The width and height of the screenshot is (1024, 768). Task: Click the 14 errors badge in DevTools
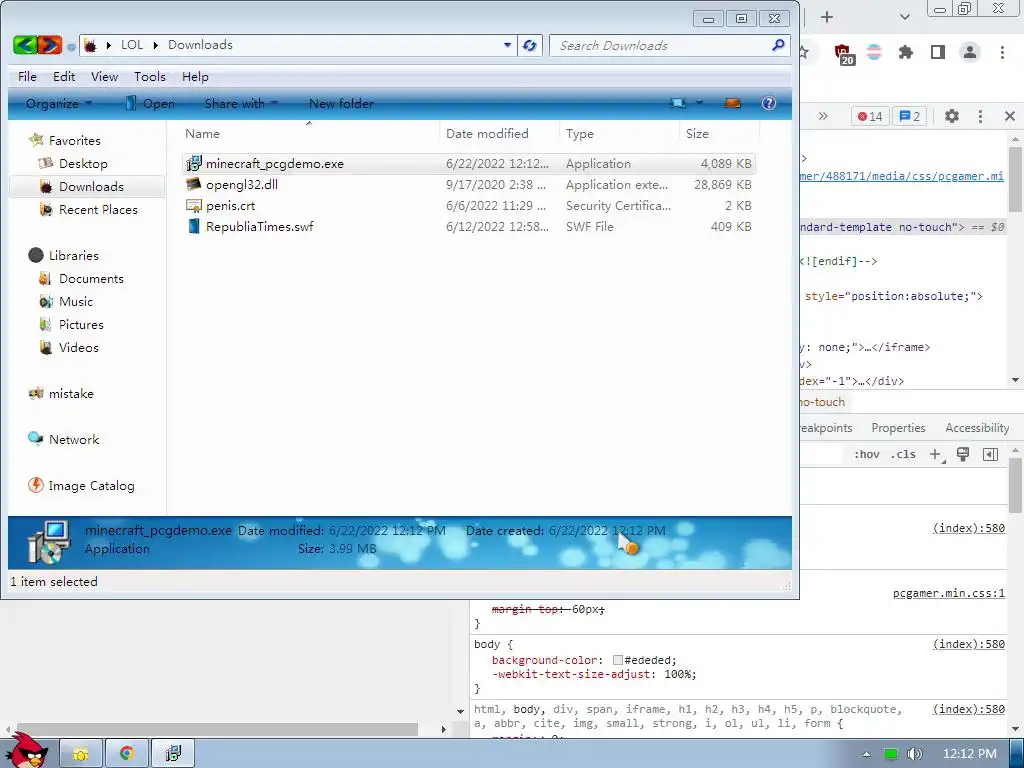coord(870,116)
